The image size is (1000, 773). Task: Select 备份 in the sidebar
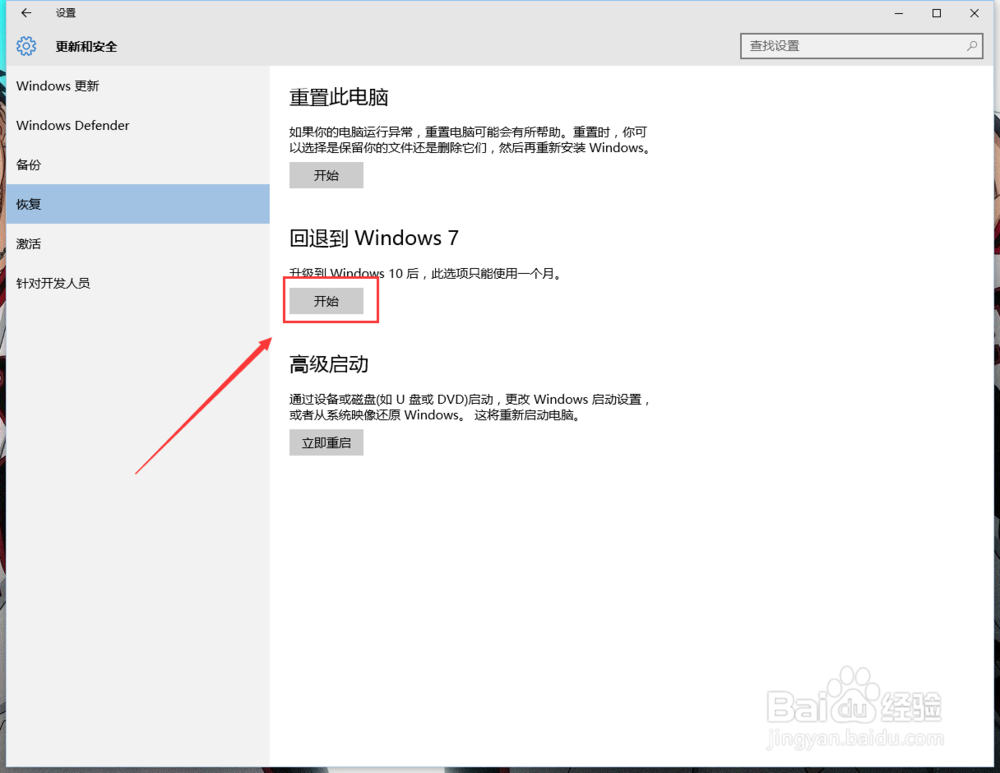click(x=138, y=165)
